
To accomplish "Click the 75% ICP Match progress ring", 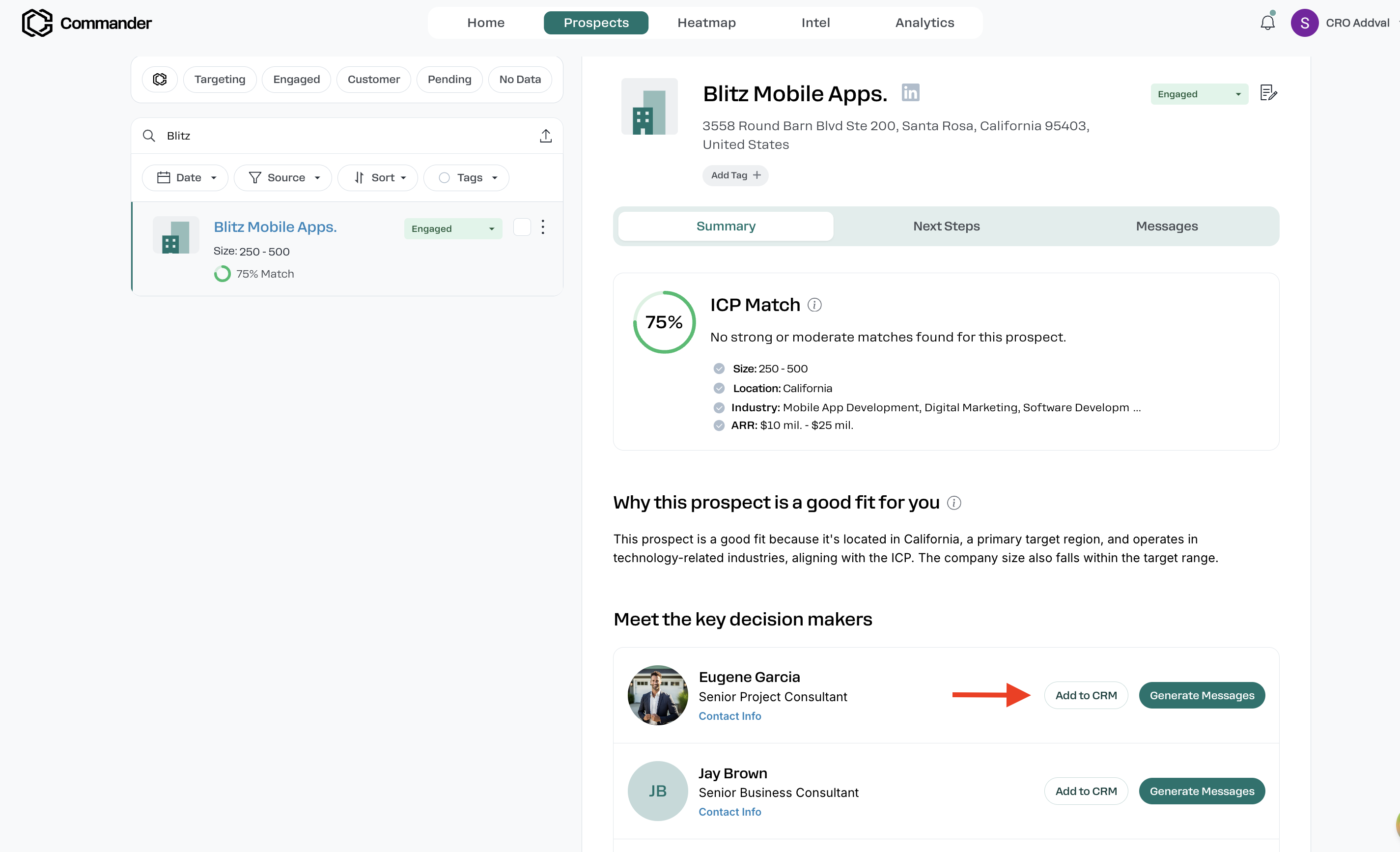I will [x=664, y=322].
